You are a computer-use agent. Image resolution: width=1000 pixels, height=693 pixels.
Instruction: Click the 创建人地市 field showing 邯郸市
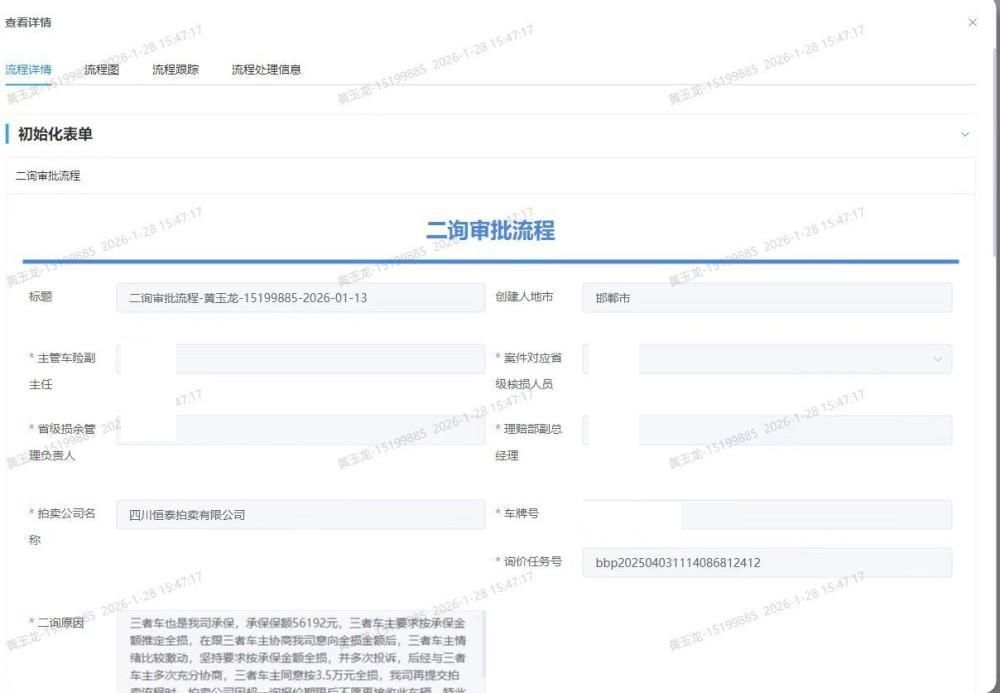(766, 298)
